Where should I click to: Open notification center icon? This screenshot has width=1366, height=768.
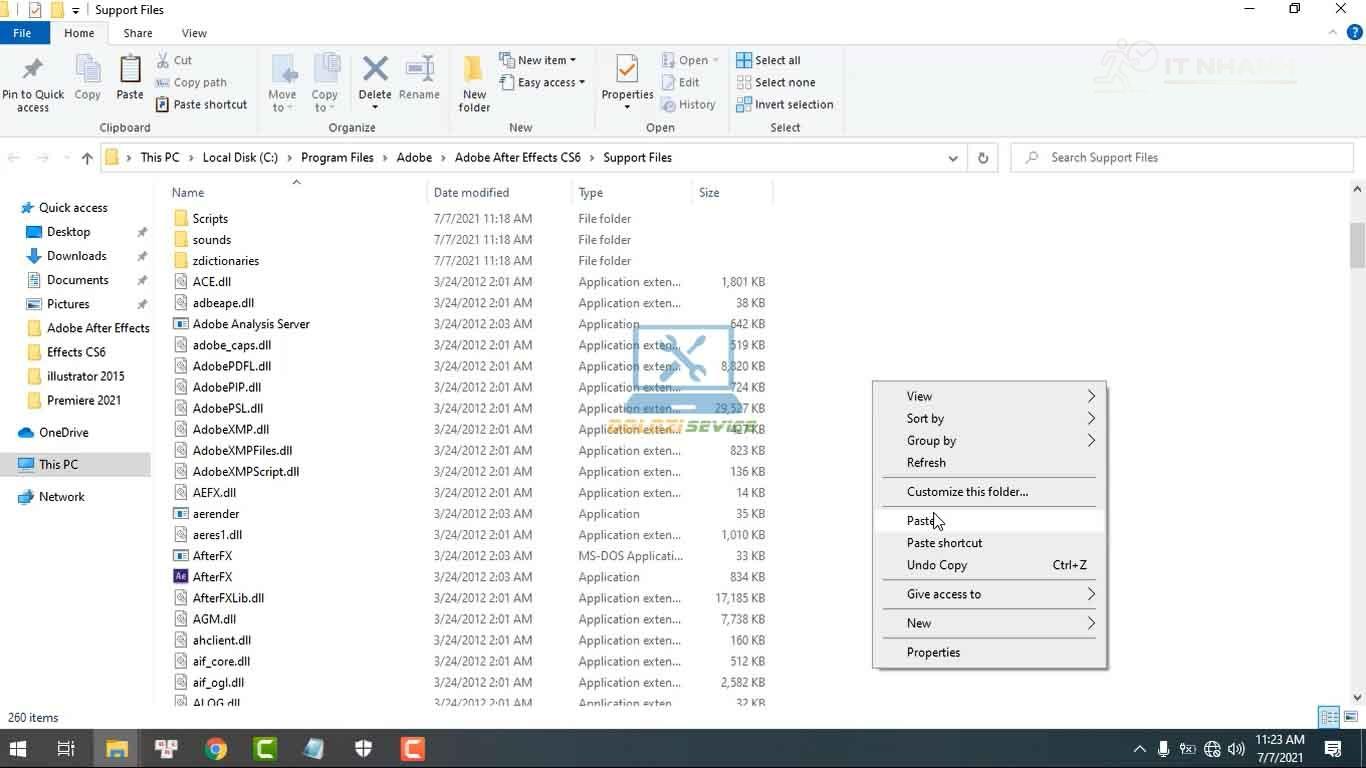[1333, 748]
